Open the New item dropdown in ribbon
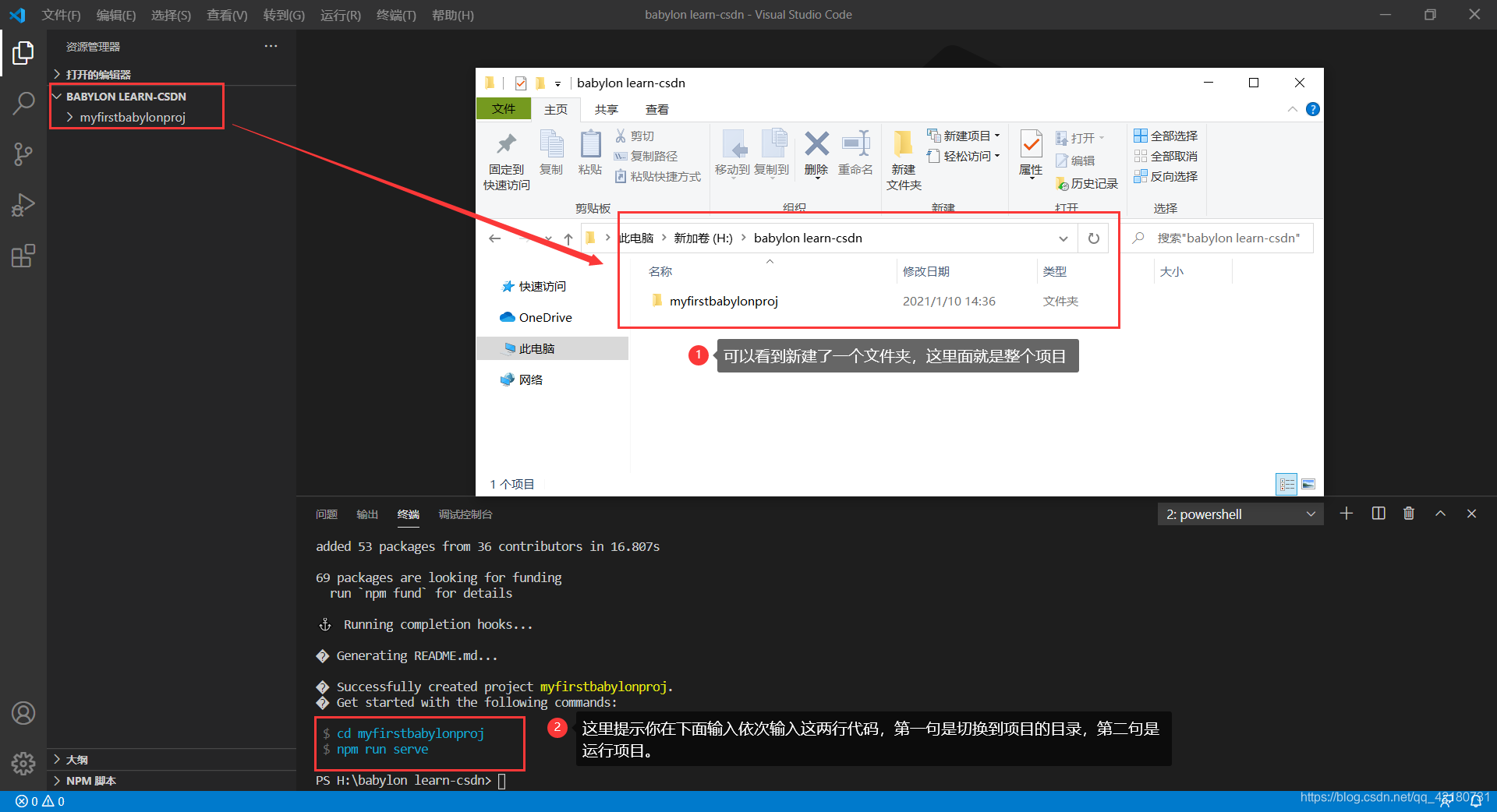This screenshot has height=812, width=1497. point(964,136)
